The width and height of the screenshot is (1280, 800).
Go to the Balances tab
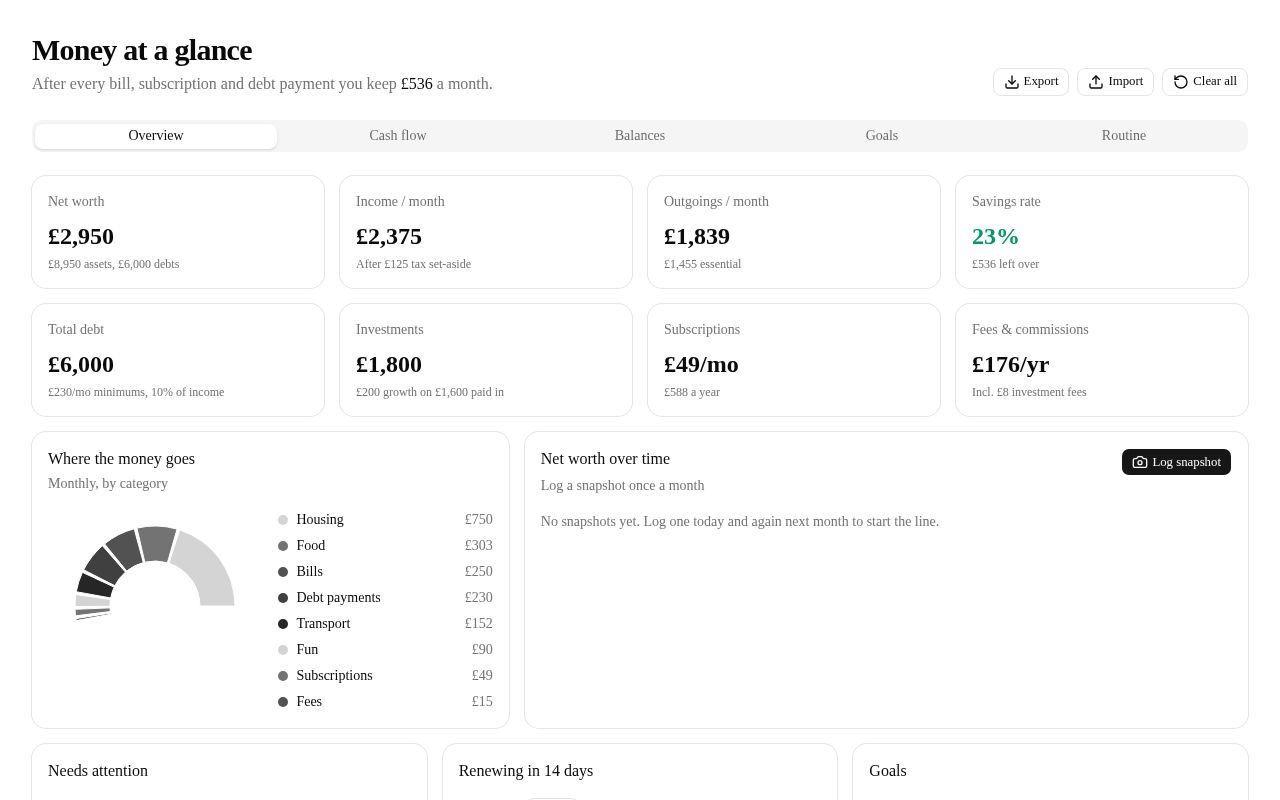640,136
